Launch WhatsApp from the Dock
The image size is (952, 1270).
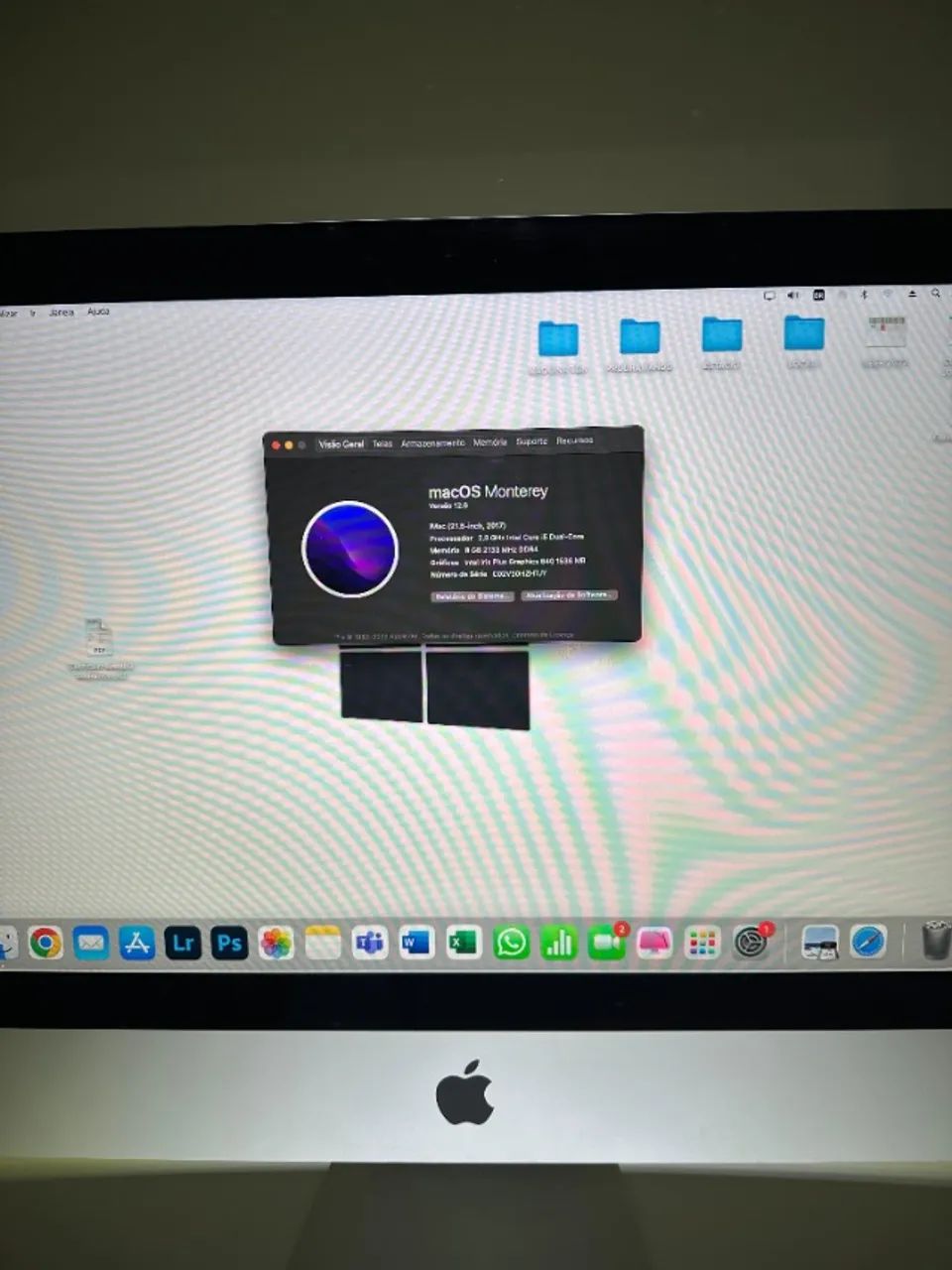coord(511,943)
